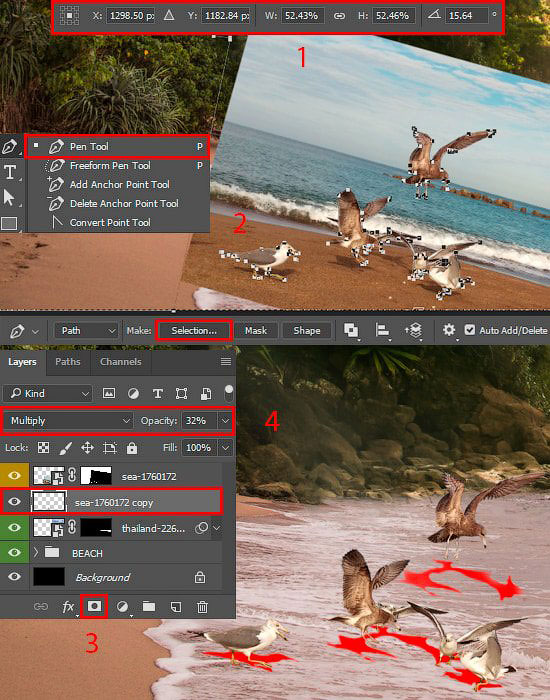Image resolution: width=550 pixels, height=700 pixels.
Task: Lock position move icon
Action: coord(87,448)
